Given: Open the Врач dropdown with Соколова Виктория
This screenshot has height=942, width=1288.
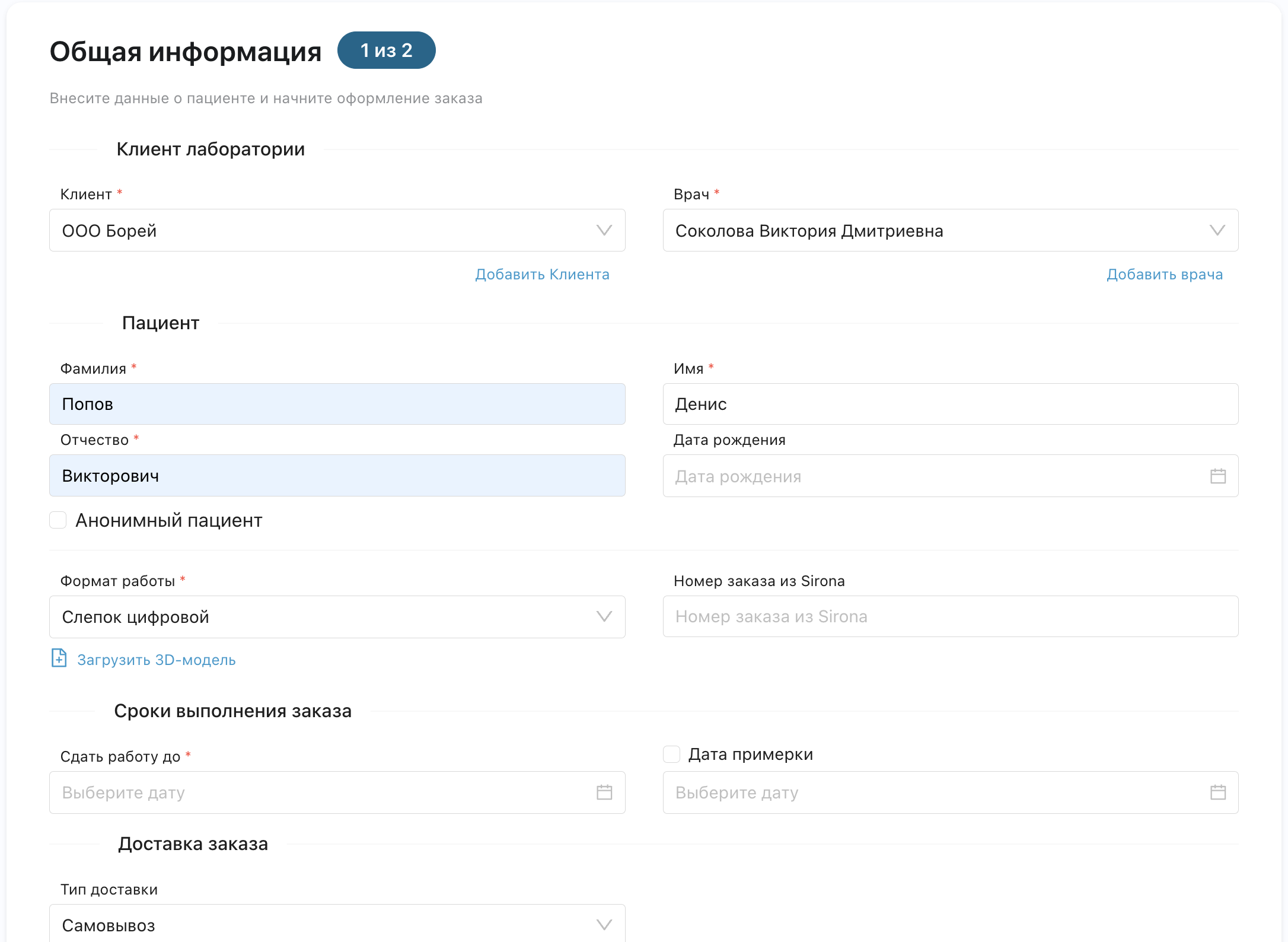Looking at the screenshot, I should point(931,230).
